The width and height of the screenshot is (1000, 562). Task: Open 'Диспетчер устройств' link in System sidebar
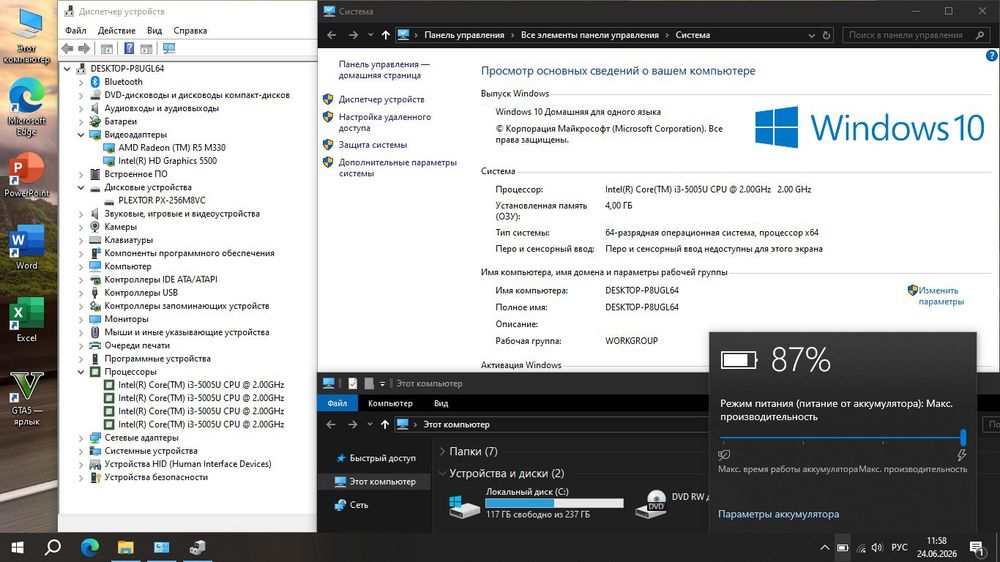point(381,100)
